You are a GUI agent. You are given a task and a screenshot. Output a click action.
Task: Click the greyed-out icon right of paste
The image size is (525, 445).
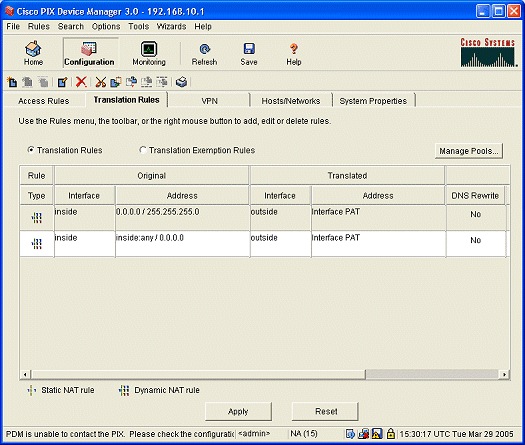click(x=146, y=82)
